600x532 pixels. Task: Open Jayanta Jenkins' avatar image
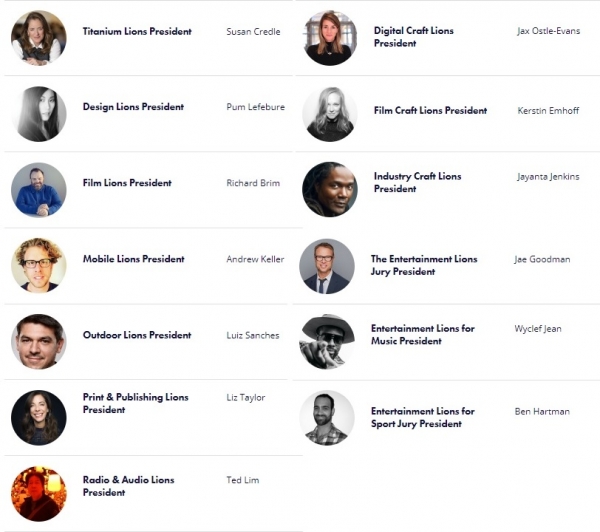(330, 189)
